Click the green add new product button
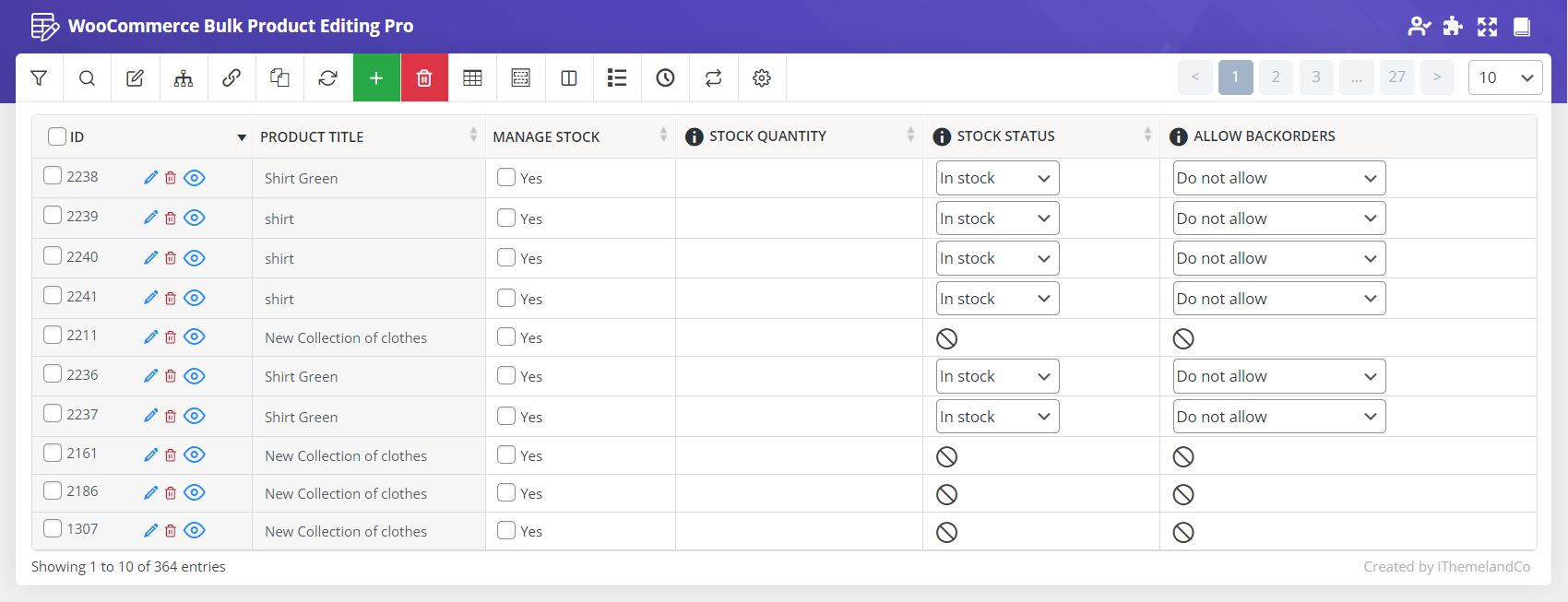 pyautogui.click(x=376, y=78)
